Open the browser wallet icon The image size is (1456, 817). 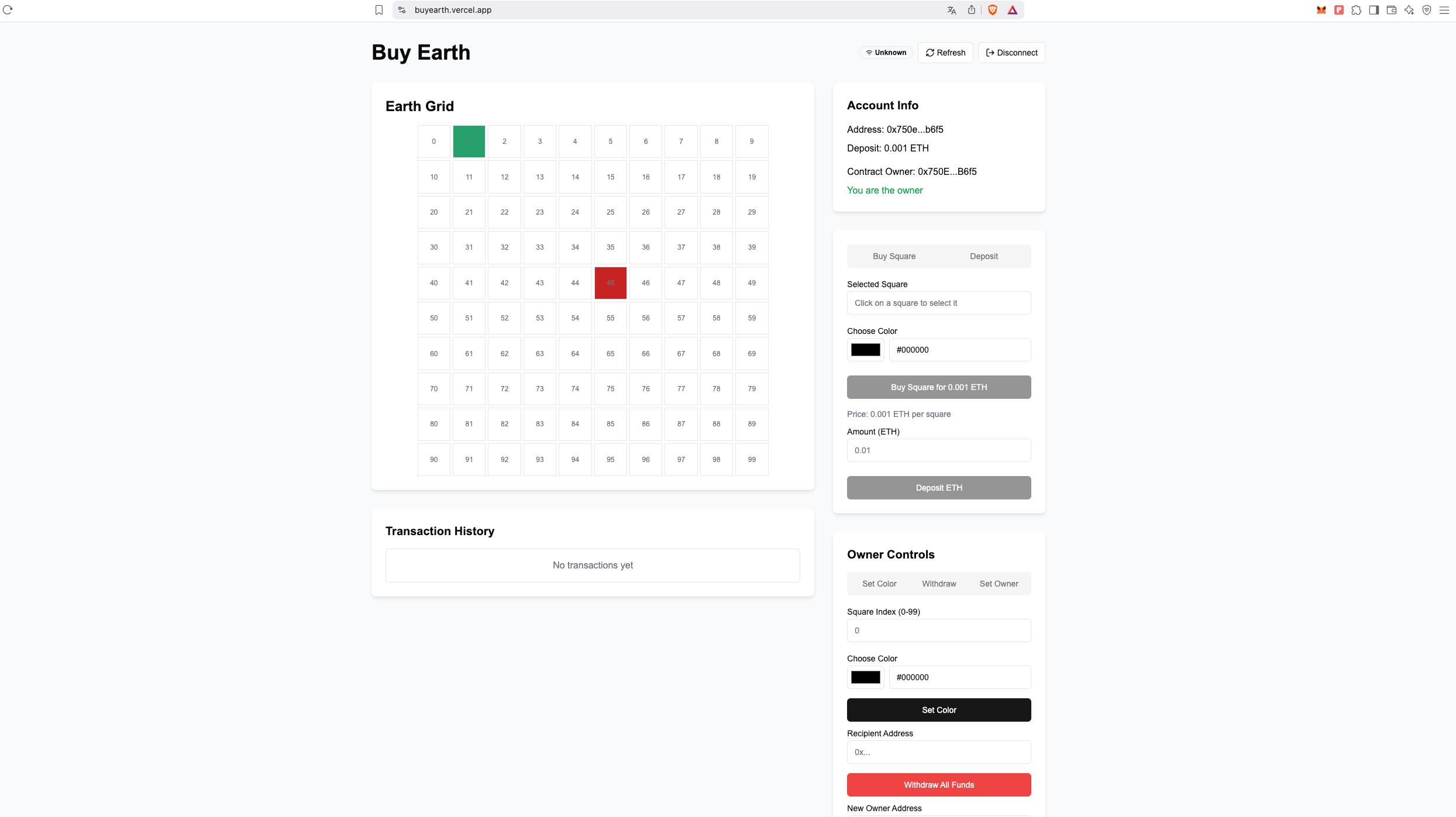click(x=1392, y=10)
